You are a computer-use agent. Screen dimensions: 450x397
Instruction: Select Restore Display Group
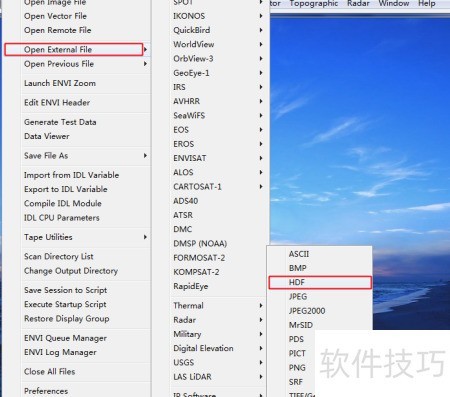(x=66, y=319)
